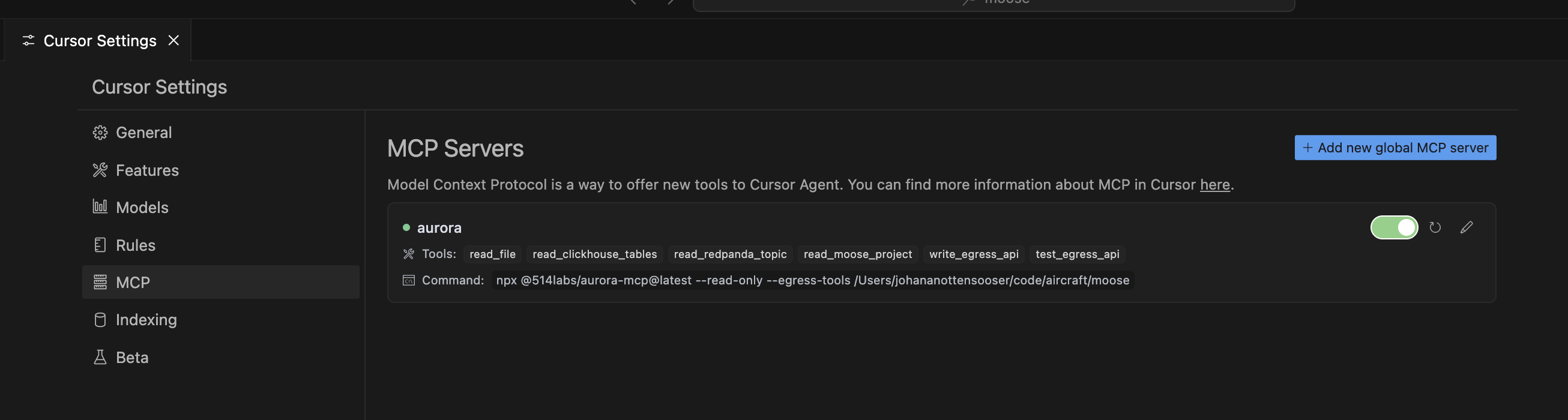Click the read_redpanda_topic tool tag
1568x420 pixels.
730,254
